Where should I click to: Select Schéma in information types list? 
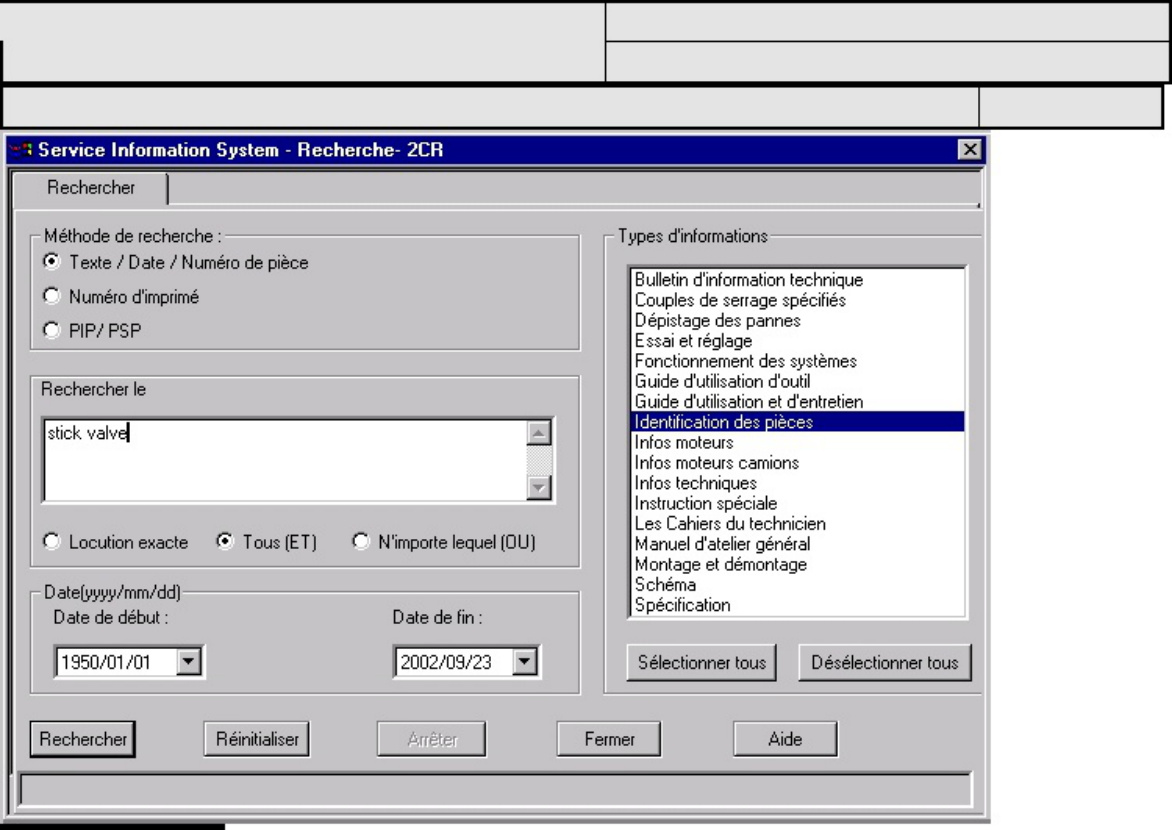pos(798,584)
